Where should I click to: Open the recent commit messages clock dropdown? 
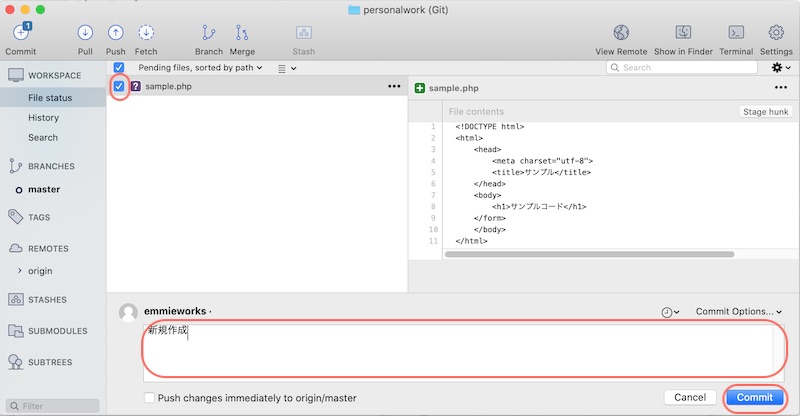pyautogui.click(x=670, y=312)
